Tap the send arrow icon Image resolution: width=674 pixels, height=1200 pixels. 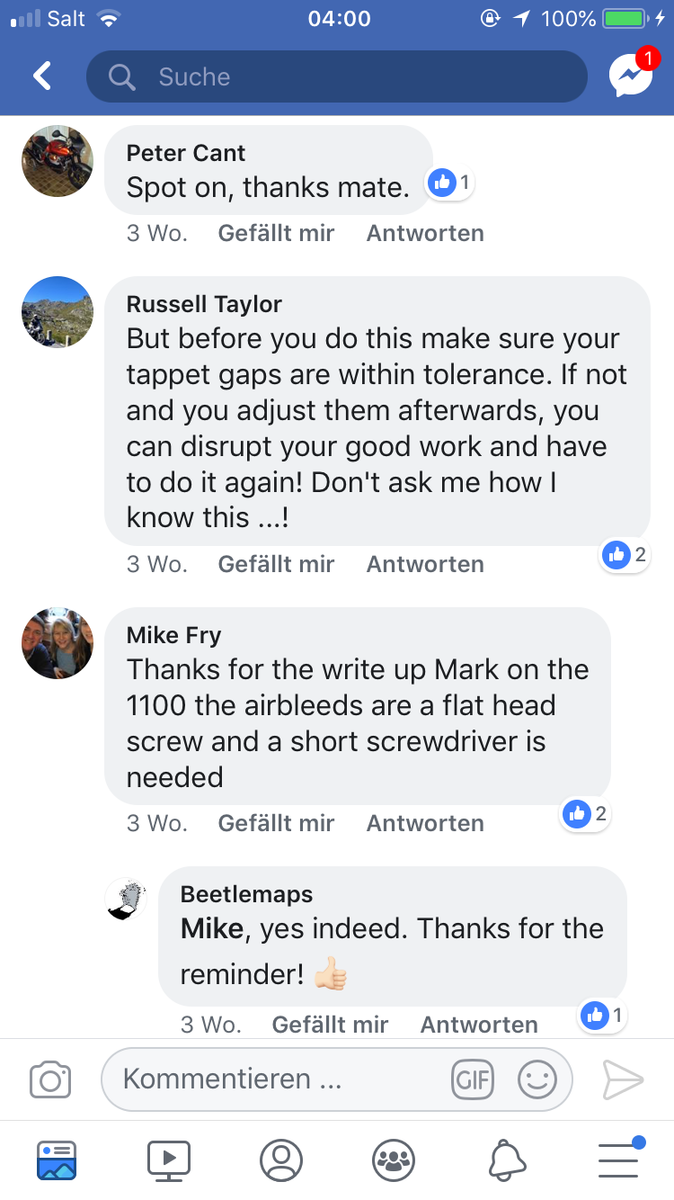(622, 1080)
